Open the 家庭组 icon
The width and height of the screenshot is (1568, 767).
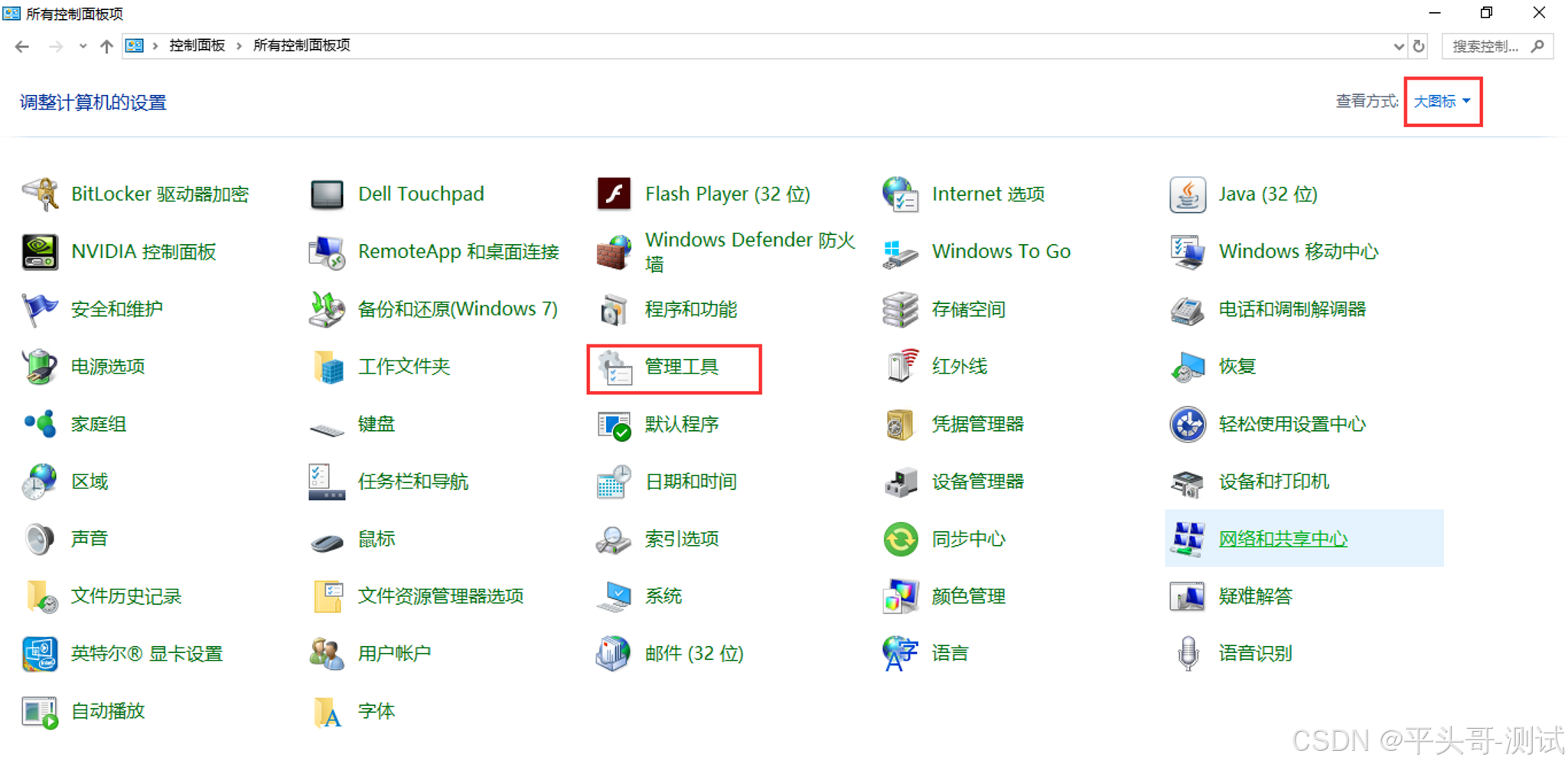tap(40, 424)
